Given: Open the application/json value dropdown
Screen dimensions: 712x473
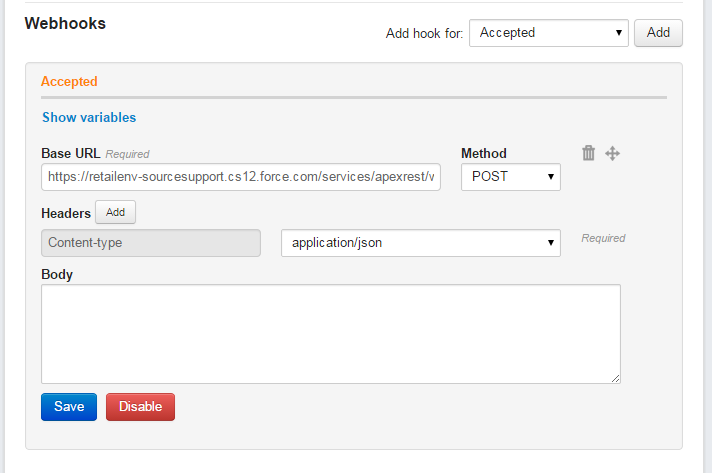Looking at the screenshot, I should tap(420, 242).
